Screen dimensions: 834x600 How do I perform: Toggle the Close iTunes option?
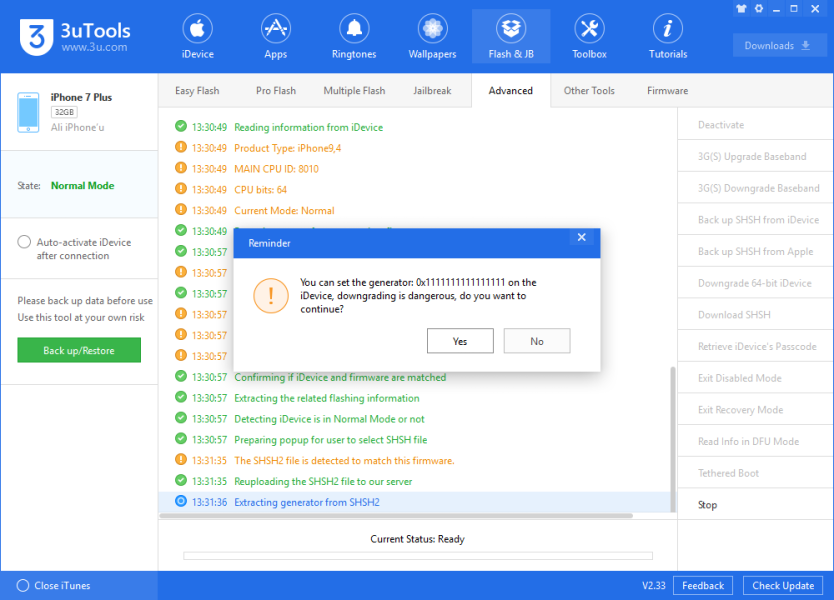point(23,585)
